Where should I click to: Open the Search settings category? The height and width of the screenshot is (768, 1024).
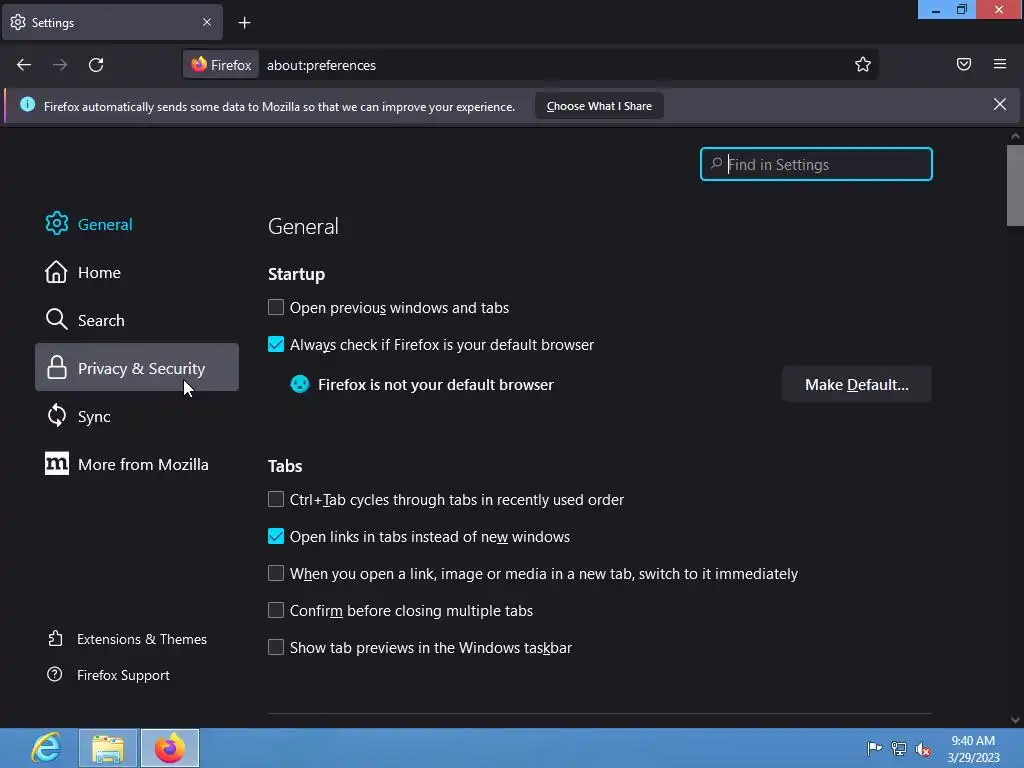point(136,320)
